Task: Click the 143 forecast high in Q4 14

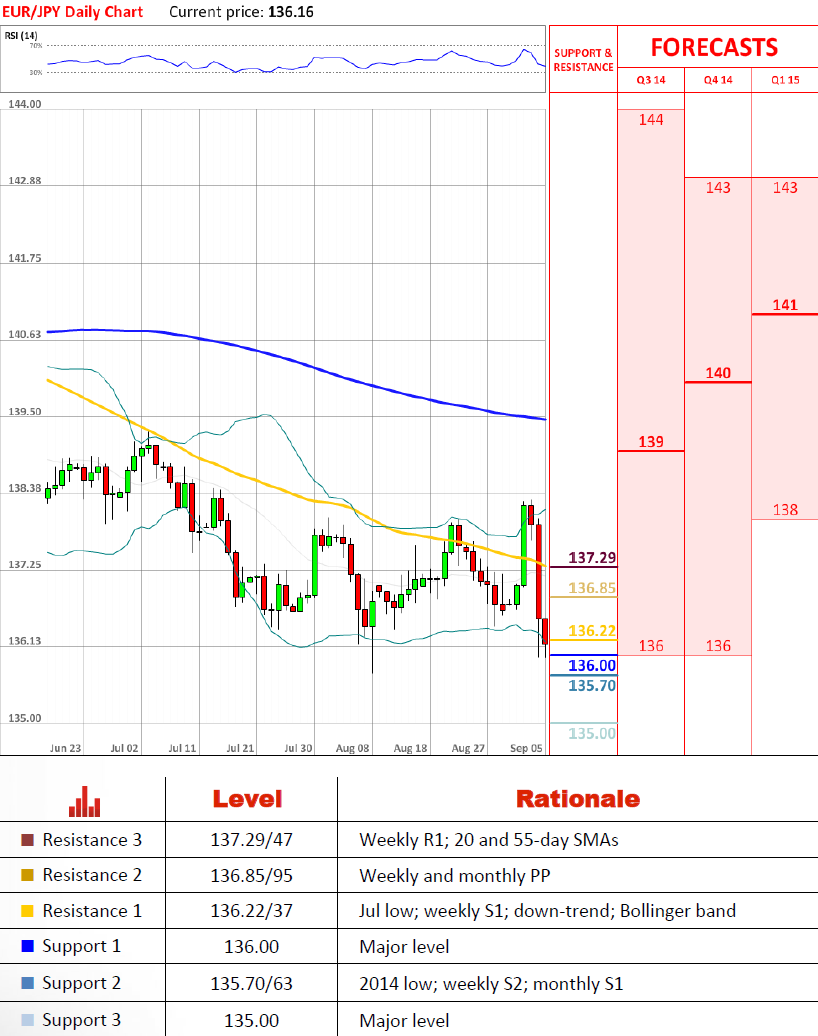Action: 718,188
